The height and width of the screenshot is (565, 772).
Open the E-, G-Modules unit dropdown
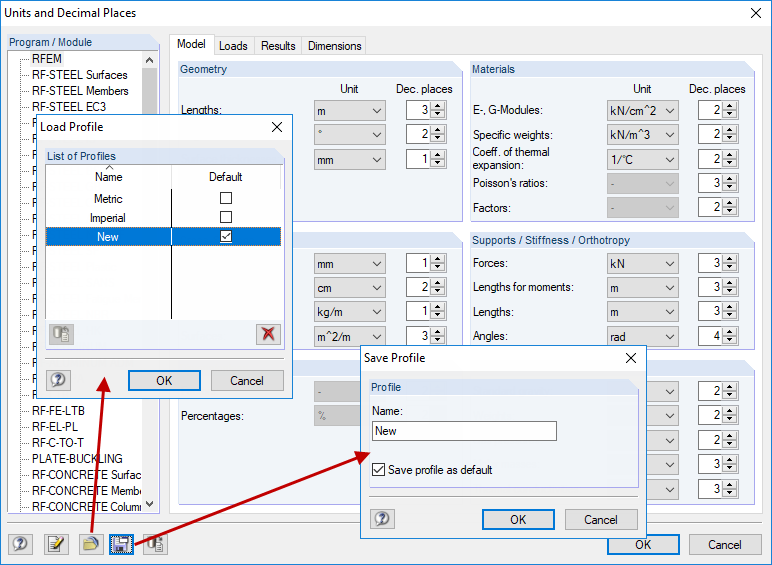pos(643,111)
